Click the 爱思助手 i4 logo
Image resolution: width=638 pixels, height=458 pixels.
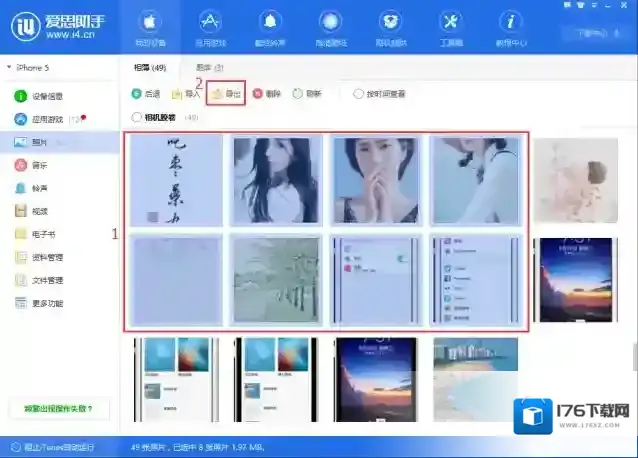58,26
